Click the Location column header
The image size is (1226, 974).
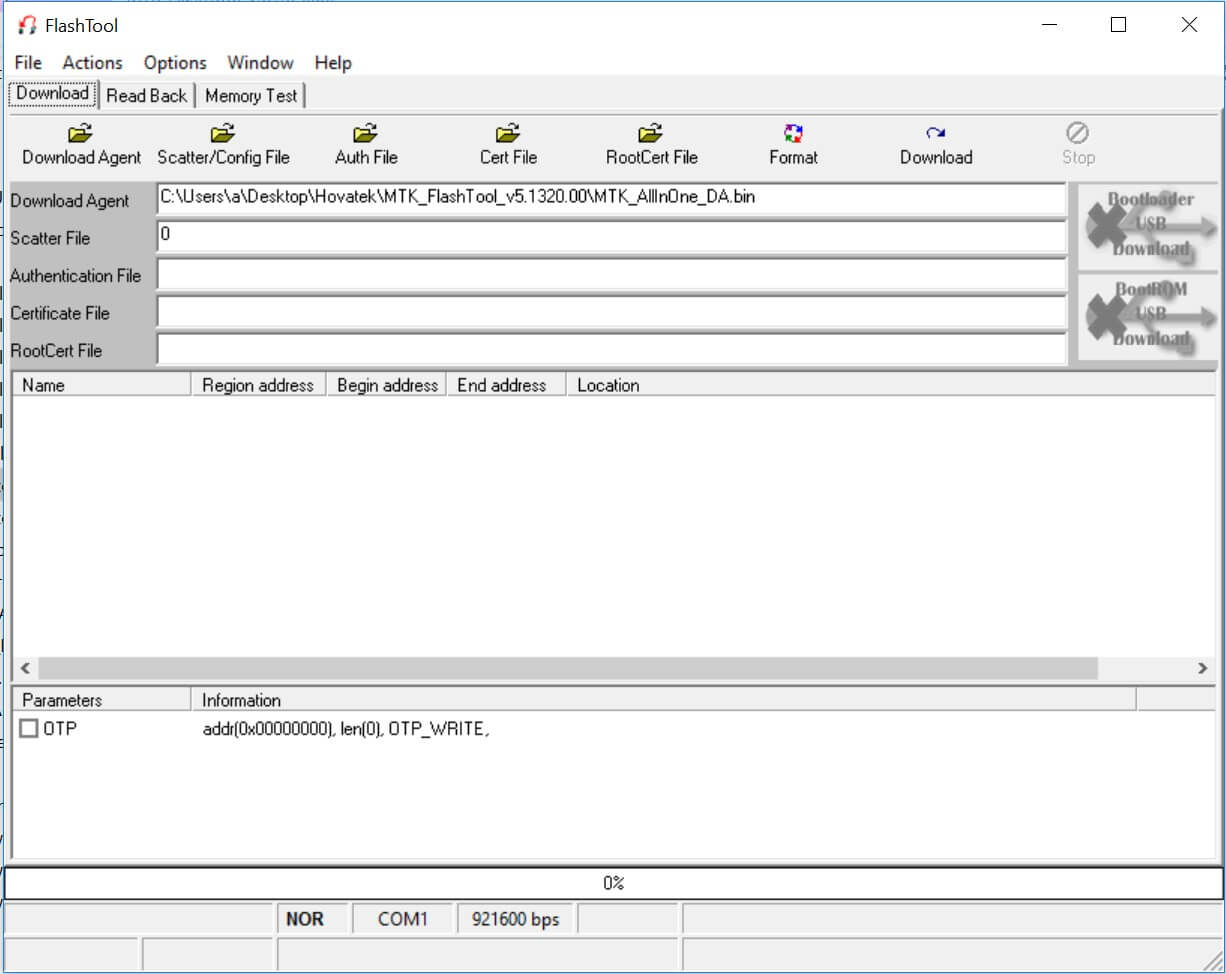pos(608,385)
